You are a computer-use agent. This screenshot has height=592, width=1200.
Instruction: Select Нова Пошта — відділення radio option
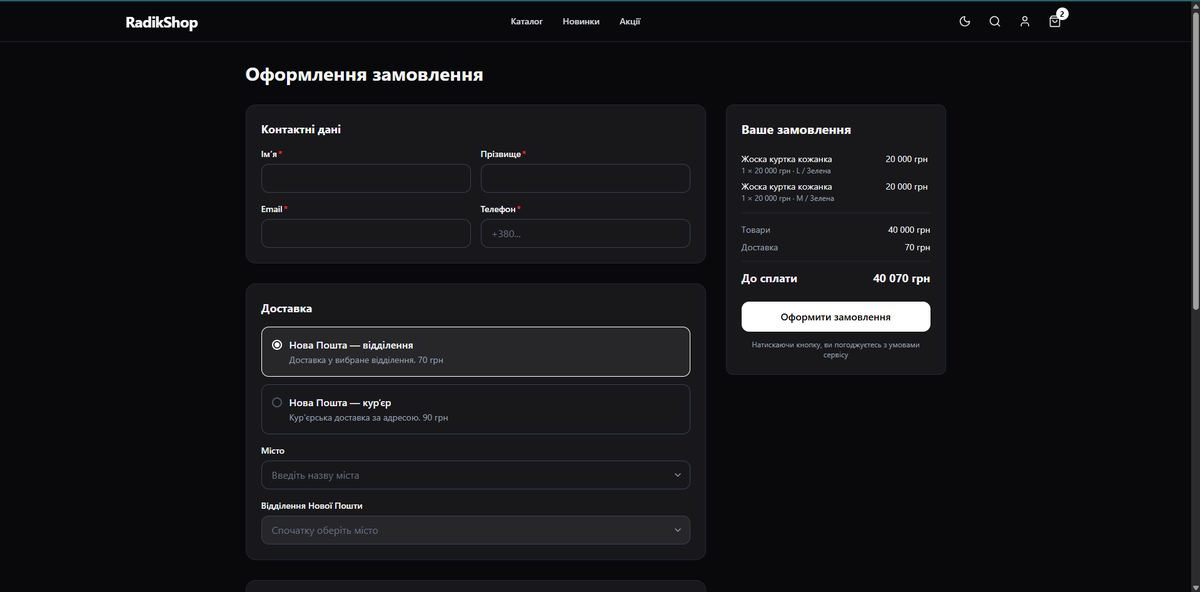pyautogui.click(x=475, y=351)
